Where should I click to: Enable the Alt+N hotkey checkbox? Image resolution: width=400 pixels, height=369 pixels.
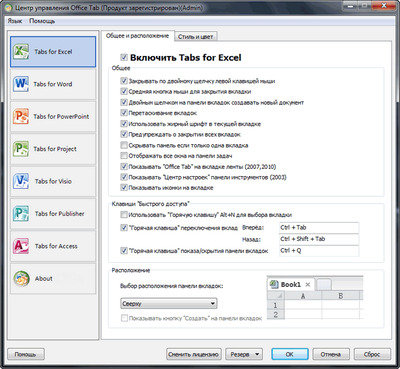point(124,215)
